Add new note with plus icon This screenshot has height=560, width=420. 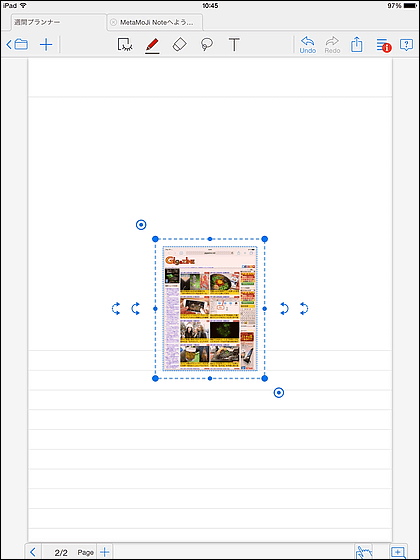click(46, 45)
